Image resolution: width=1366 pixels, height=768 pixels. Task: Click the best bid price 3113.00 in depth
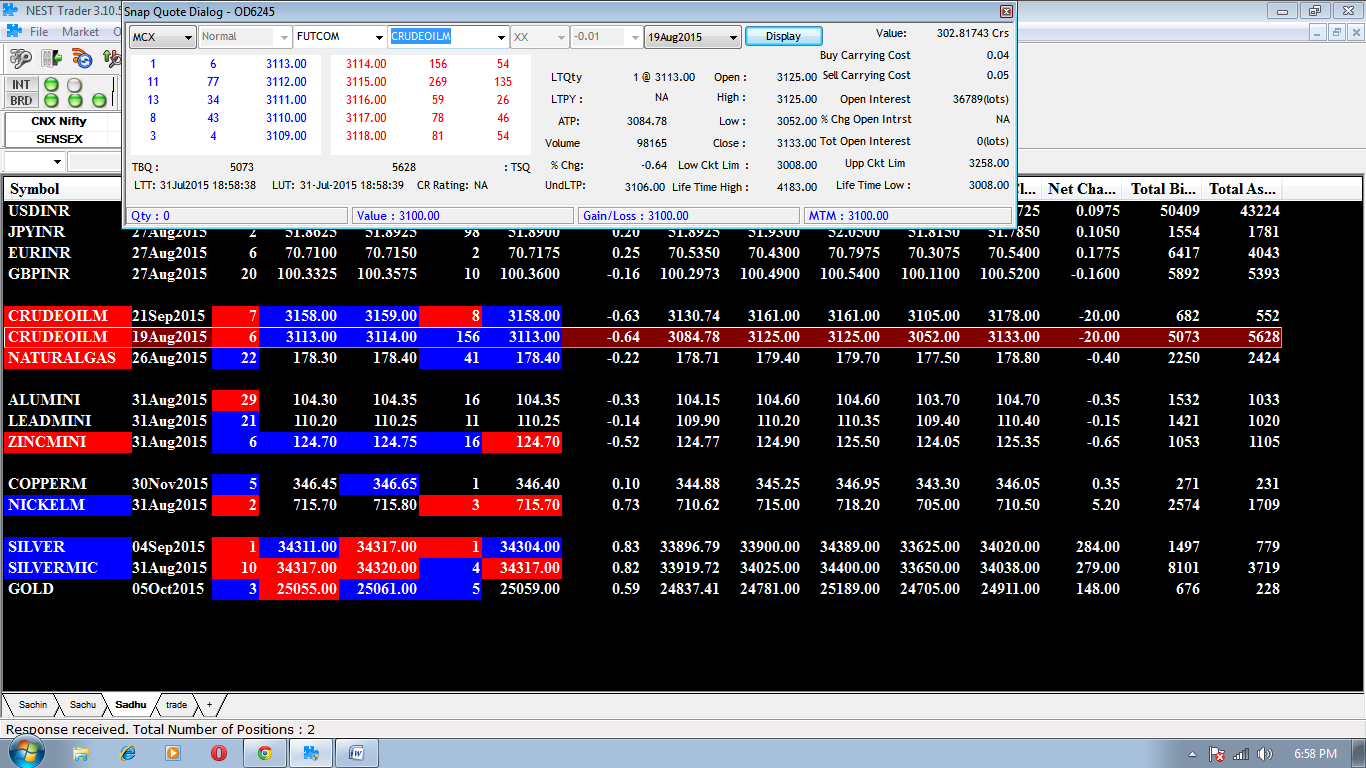click(286, 64)
